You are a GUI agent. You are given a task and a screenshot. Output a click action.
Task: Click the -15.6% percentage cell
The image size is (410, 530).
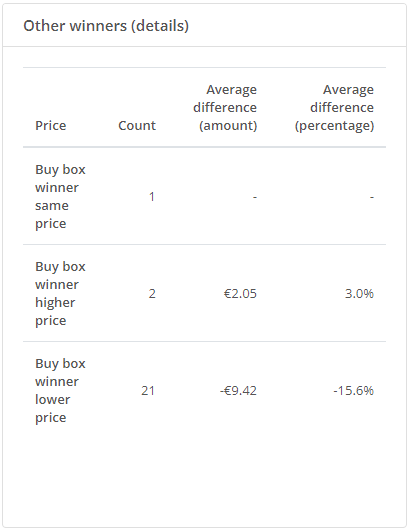click(x=354, y=390)
